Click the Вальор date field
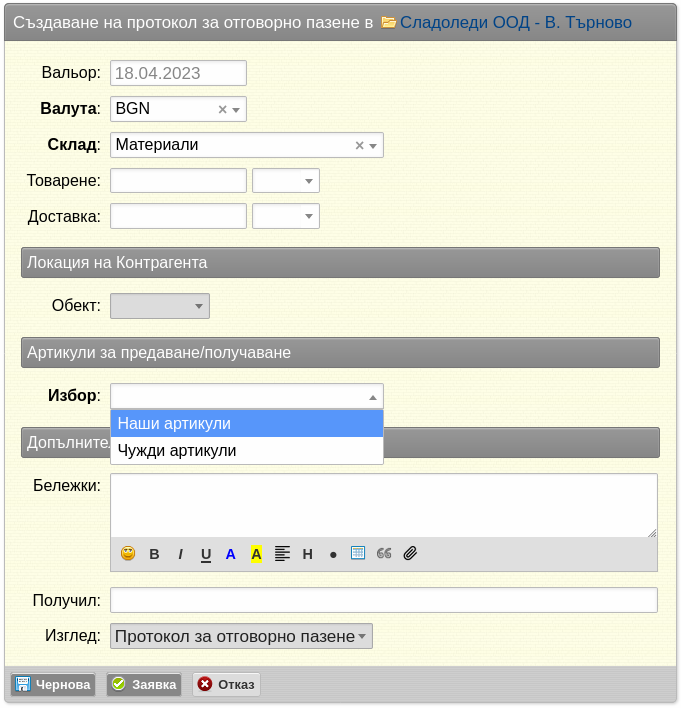The image size is (681, 708). click(x=178, y=73)
